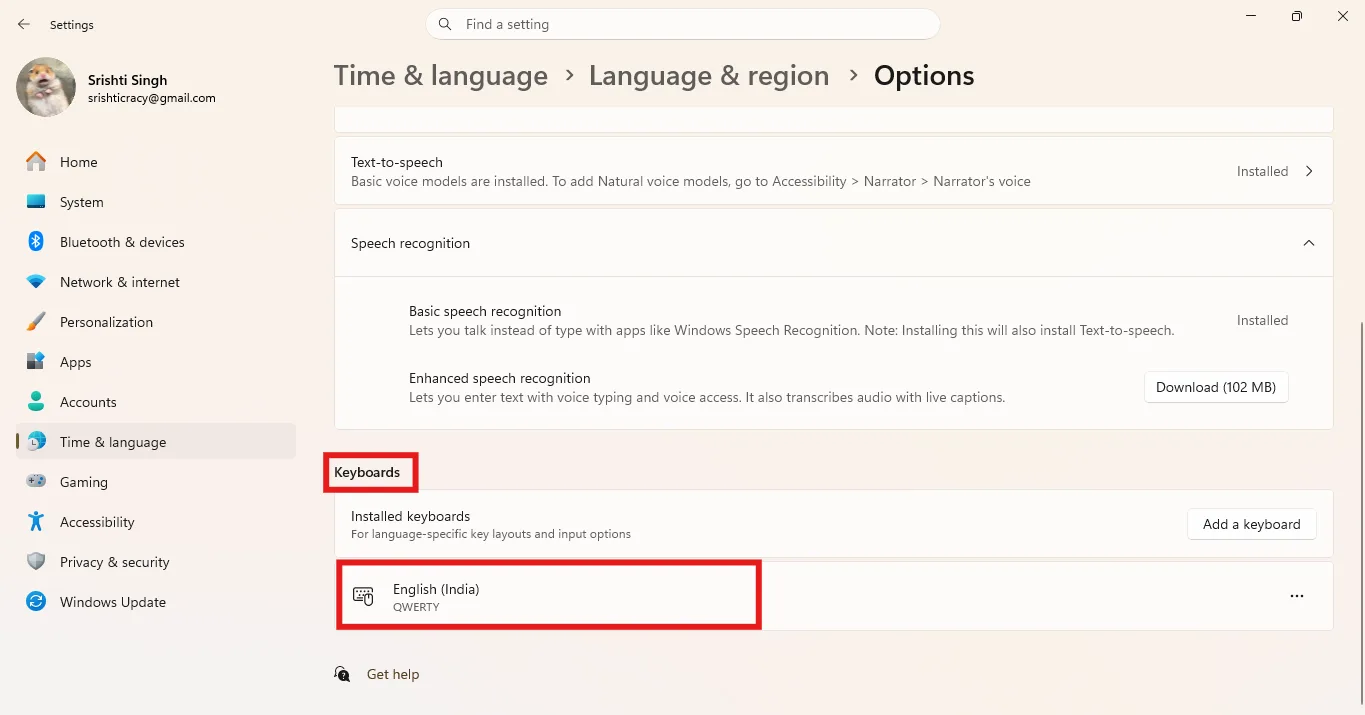Navigate to Language & region breadcrumb
This screenshot has width=1365, height=715.
709,76
